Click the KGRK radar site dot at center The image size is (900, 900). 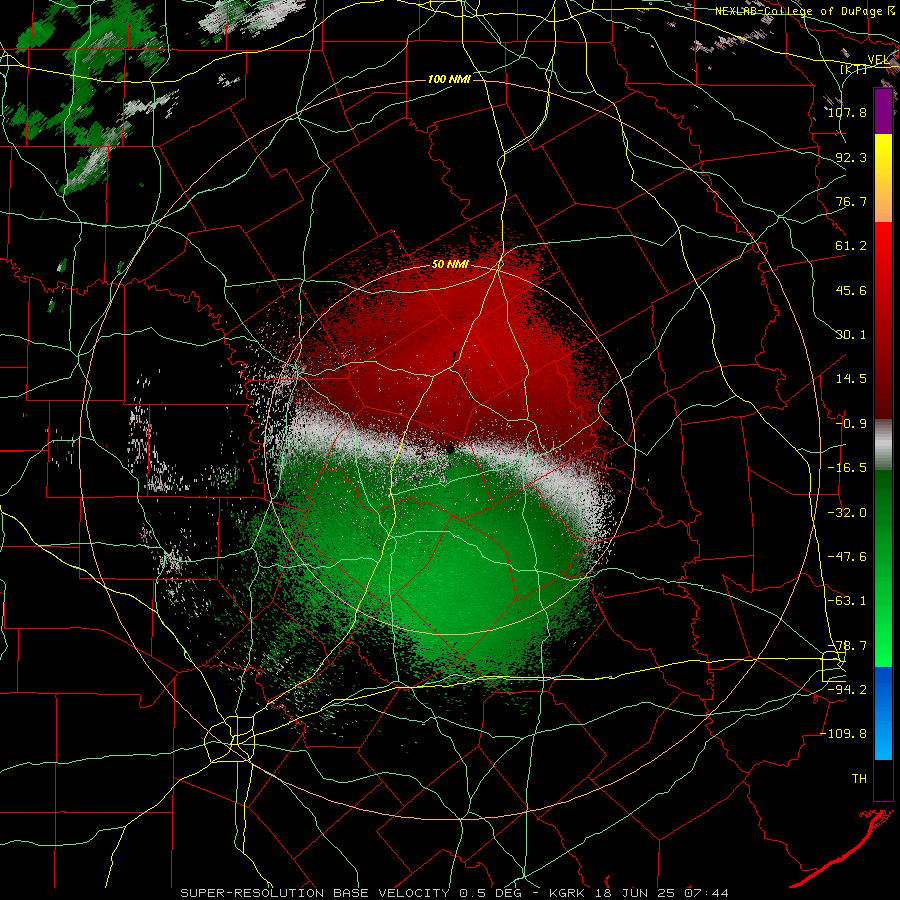point(451,449)
